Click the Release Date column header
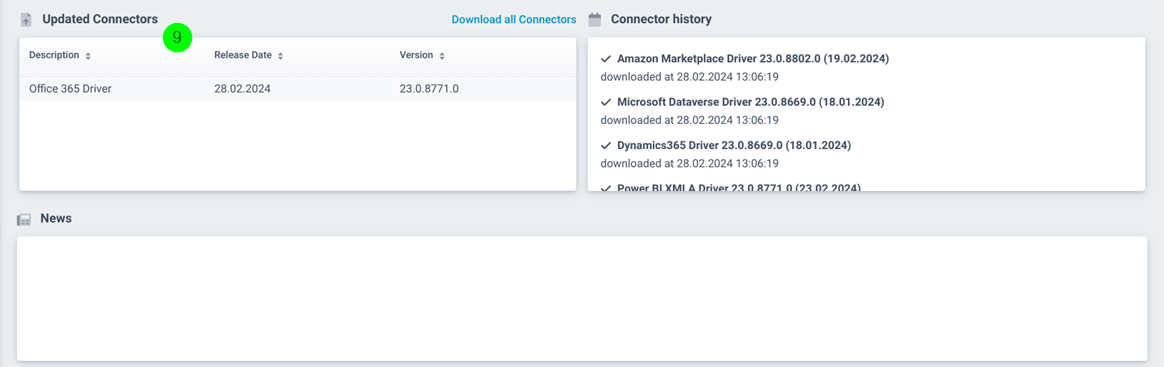 (x=243, y=55)
